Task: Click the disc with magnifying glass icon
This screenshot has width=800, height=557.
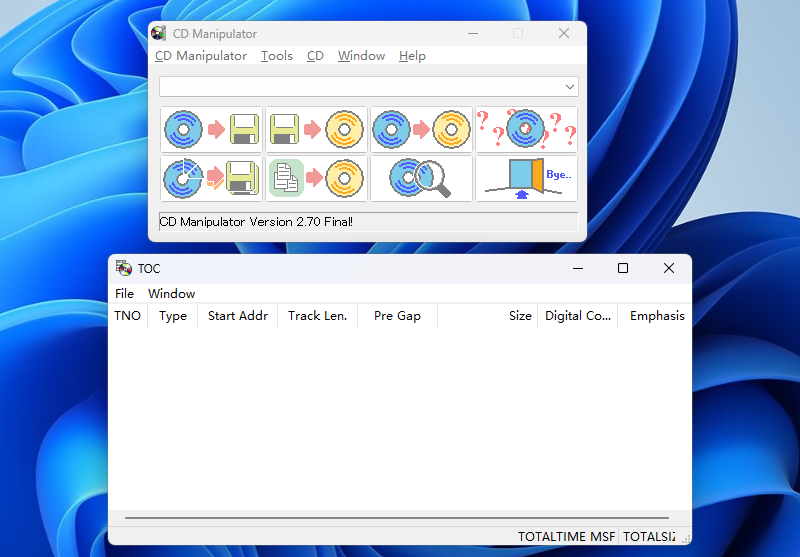Action: pos(421,179)
